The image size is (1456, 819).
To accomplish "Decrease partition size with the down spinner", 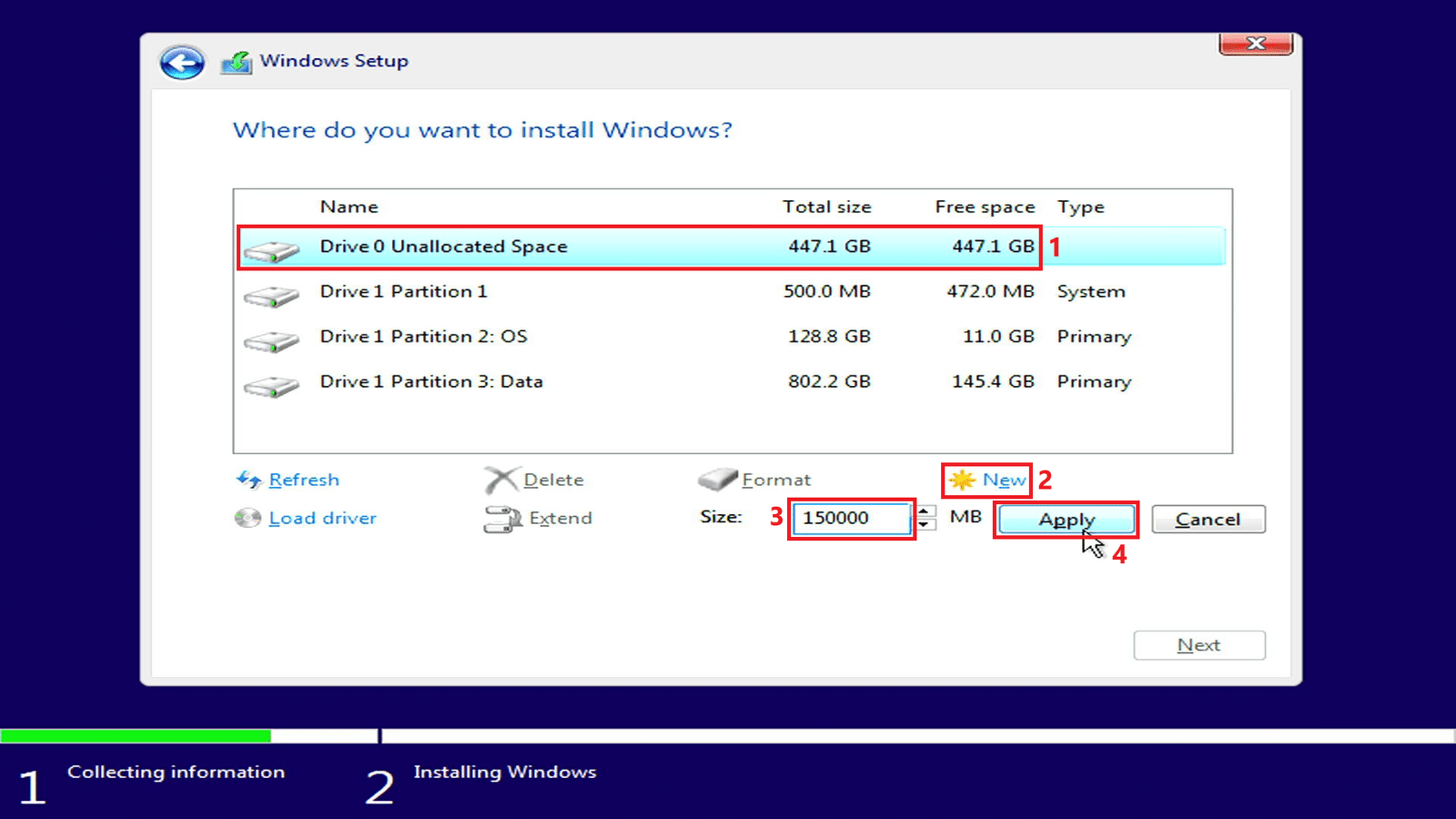I will pos(925,524).
